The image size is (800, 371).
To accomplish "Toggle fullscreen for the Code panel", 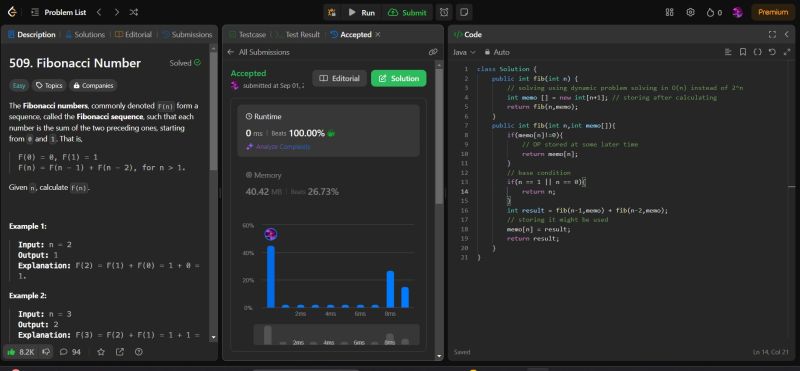I will coord(772,35).
